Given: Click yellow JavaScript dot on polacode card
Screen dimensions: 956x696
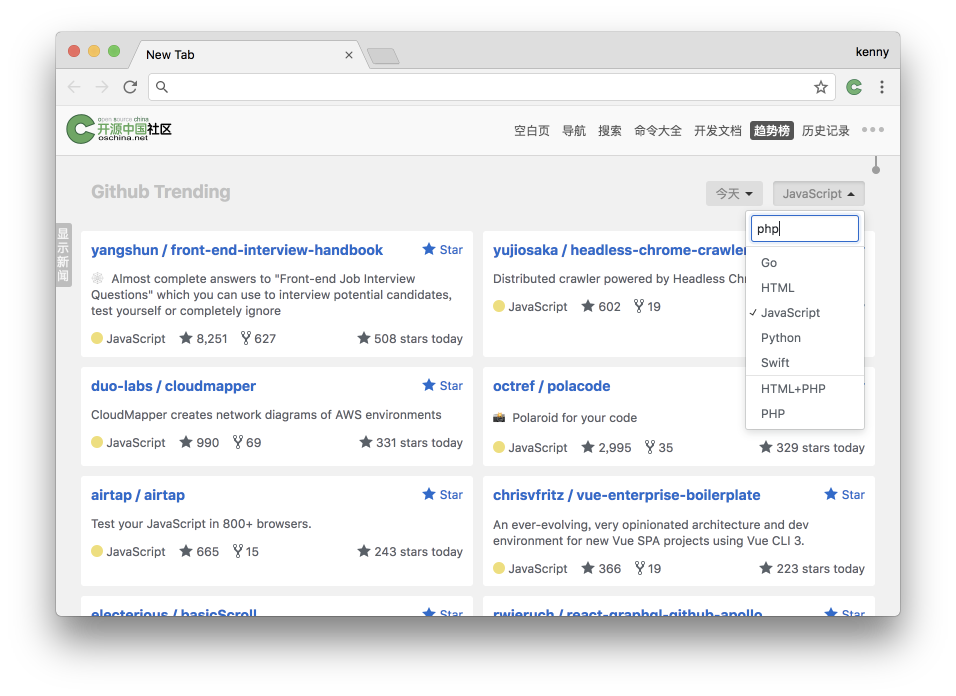Looking at the screenshot, I should 499,447.
